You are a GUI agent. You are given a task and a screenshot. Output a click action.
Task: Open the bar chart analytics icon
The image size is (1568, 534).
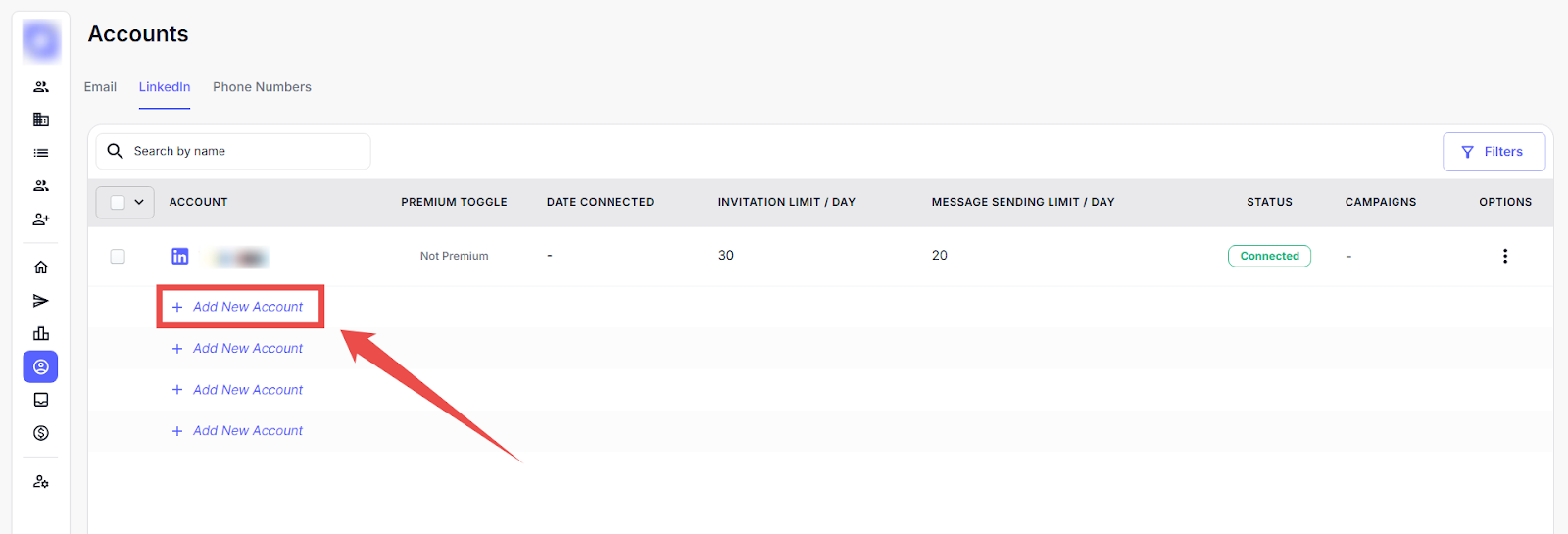[x=41, y=334]
